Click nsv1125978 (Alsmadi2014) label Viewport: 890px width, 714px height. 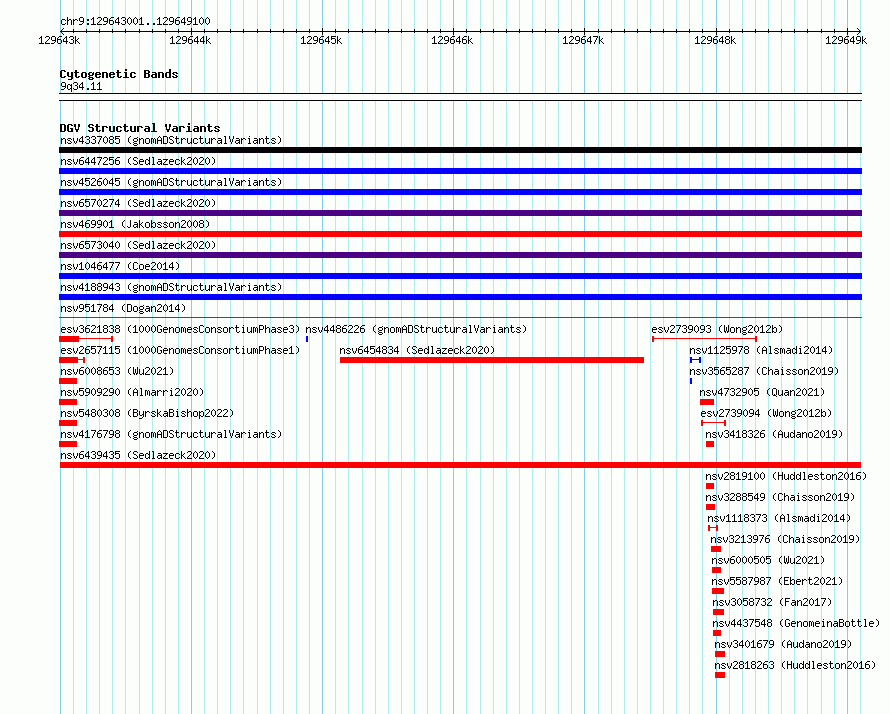pyautogui.click(x=761, y=350)
